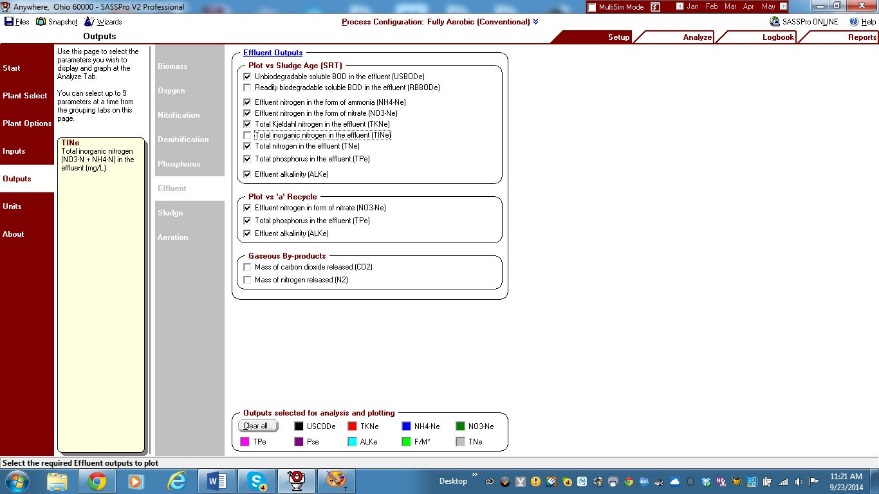Launch Google Chrome from the taskbar
Screen dimensions: 879x494
click(x=96, y=481)
